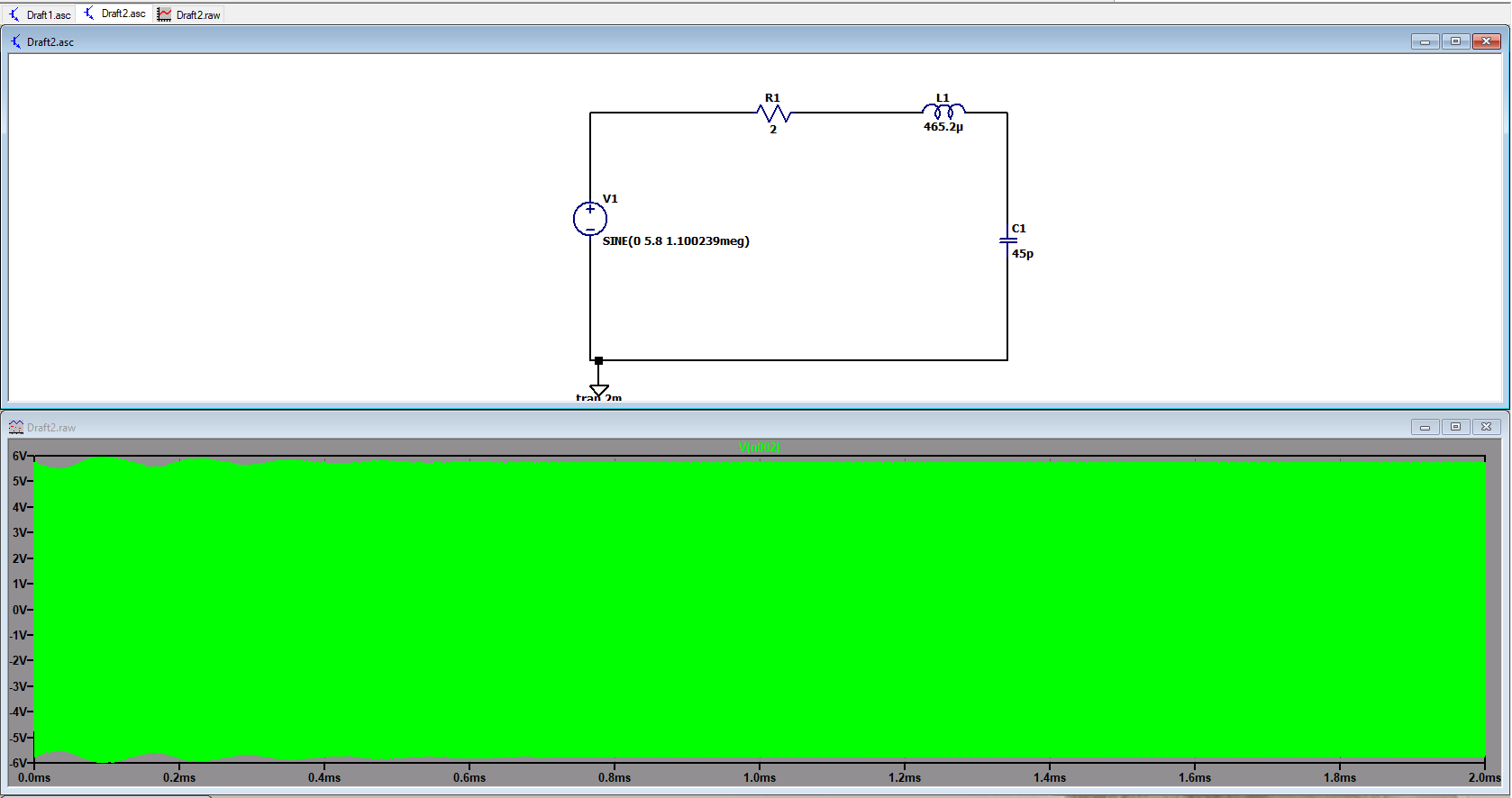The width and height of the screenshot is (1512, 798).
Task: Select the R1 resistor symbol
Action: pyautogui.click(x=774, y=113)
